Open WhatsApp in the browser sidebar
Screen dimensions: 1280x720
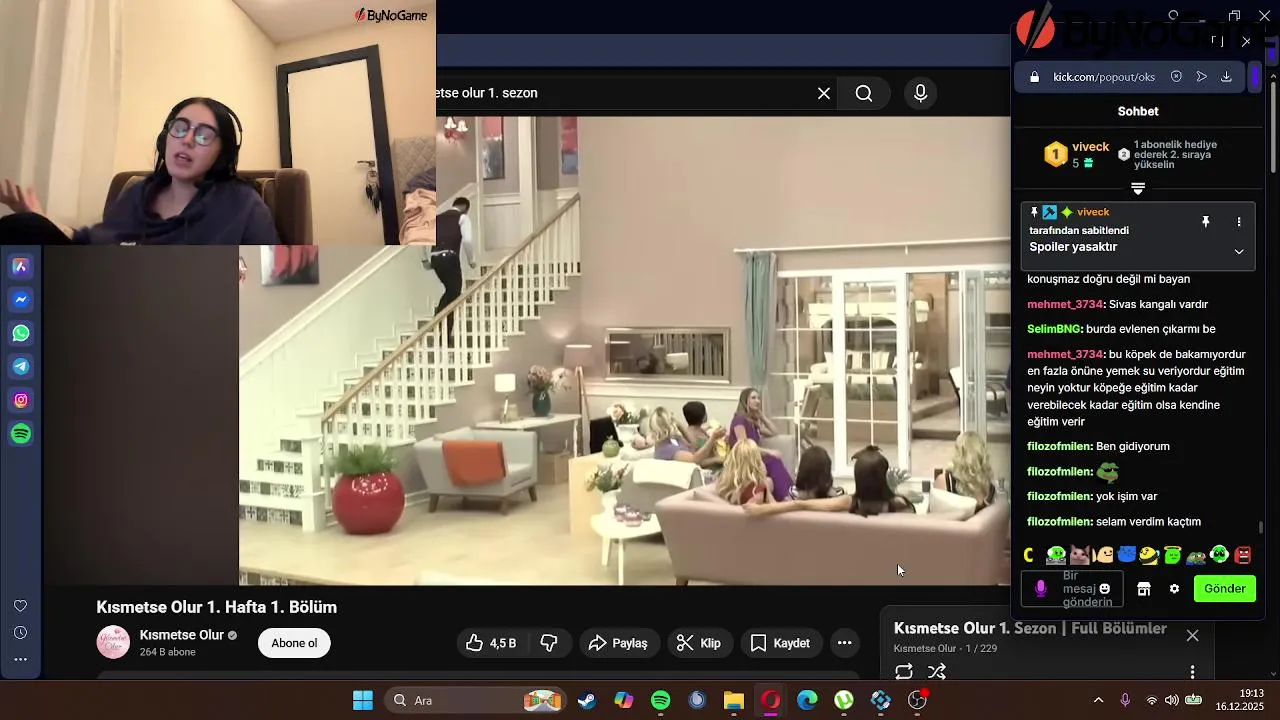click(x=21, y=333)
